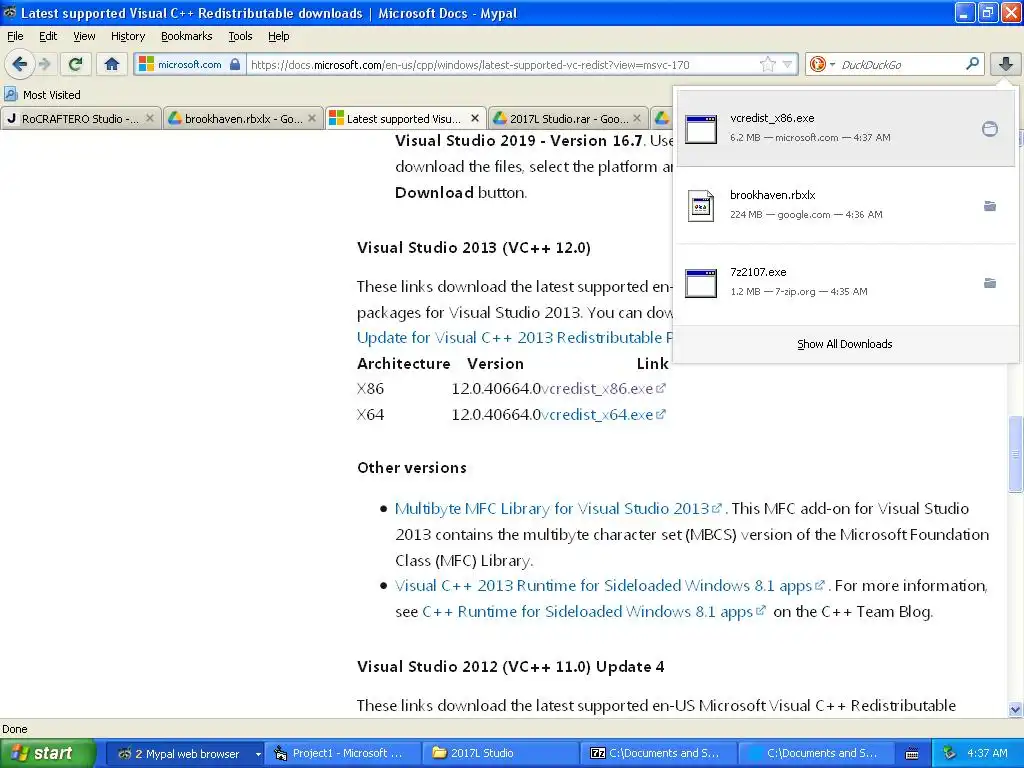This screenshot has height=768, width=1024.
Task: Click the vcredist_x86.exe download action icon
Action: [x=990, y=129]
